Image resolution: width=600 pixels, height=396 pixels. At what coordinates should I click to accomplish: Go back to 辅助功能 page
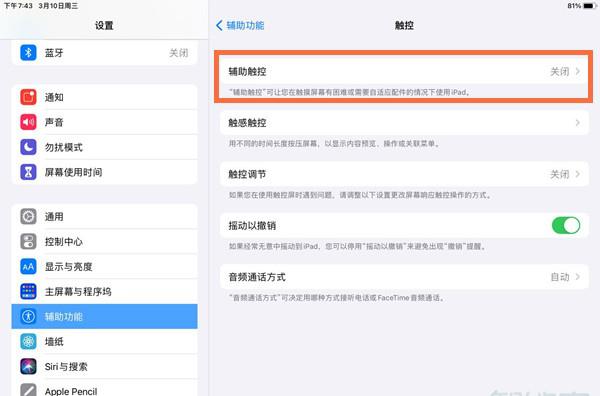[x=240, y=26]
